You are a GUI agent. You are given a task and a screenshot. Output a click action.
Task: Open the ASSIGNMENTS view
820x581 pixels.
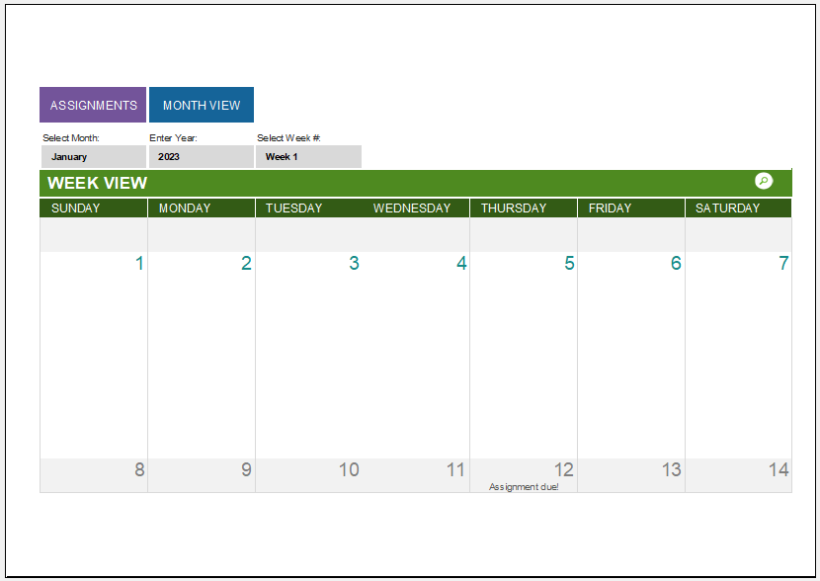pyautogui.click(x=92, y=104)
